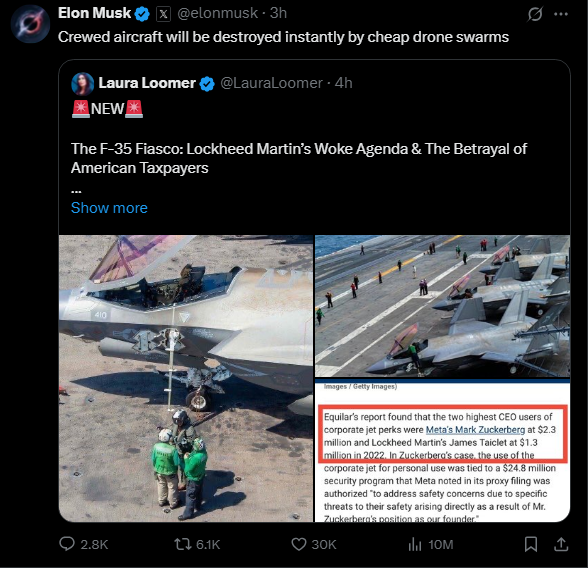This screenshot has width=588, height=568.
Task: Open the three-dot more options menu
Action: (561, 14)
